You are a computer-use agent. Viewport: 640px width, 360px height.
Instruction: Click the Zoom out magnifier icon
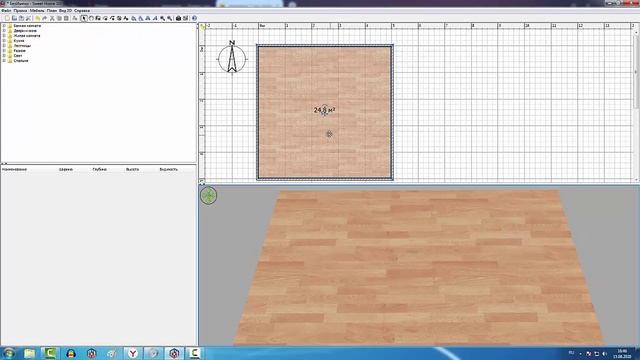tap(169, 18)
